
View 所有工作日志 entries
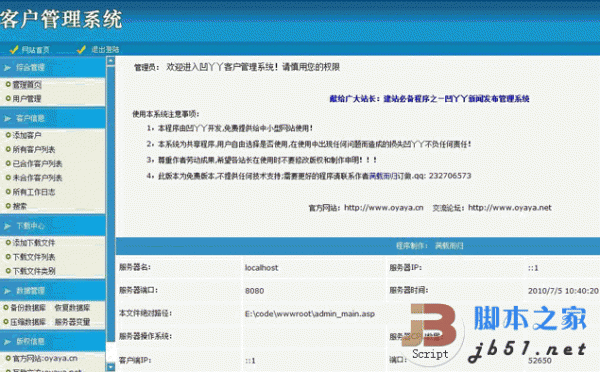pyautogui.click(x=34, y=192)
